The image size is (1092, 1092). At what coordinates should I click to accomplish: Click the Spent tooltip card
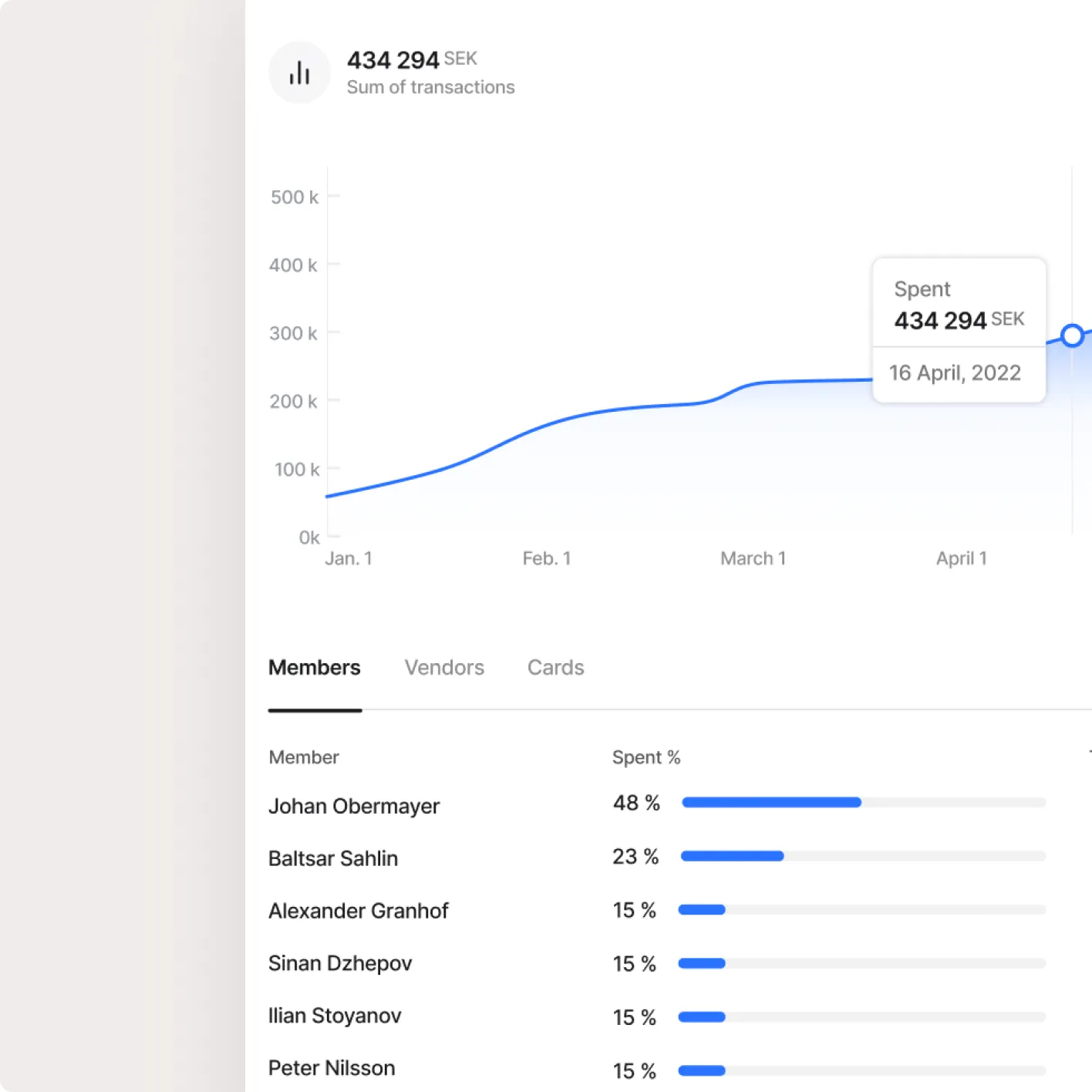[959, 329]
